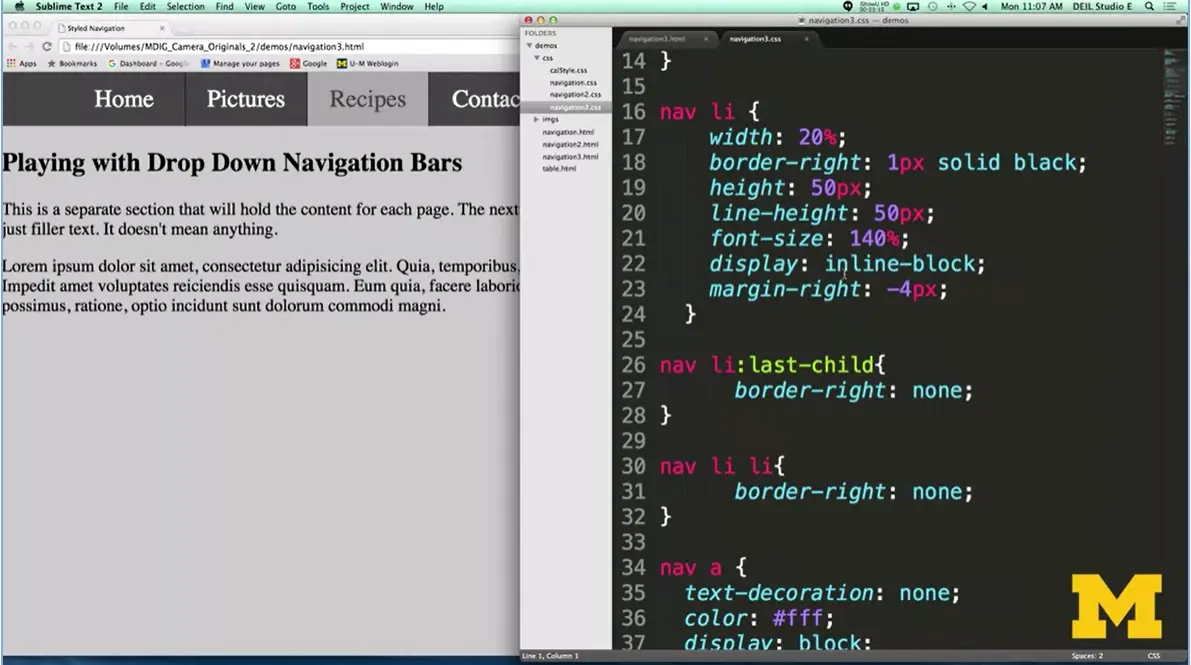Click Chrome's back navigation arrow
This screenshot has width=1191, height=665.
(11, 46)
